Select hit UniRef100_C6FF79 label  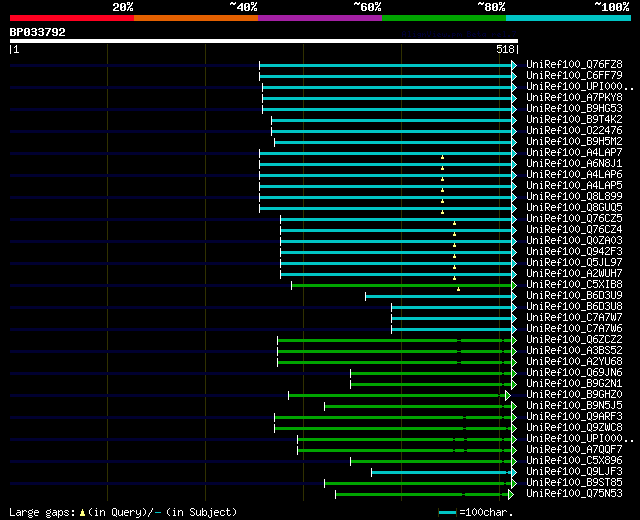pos(574,76)
